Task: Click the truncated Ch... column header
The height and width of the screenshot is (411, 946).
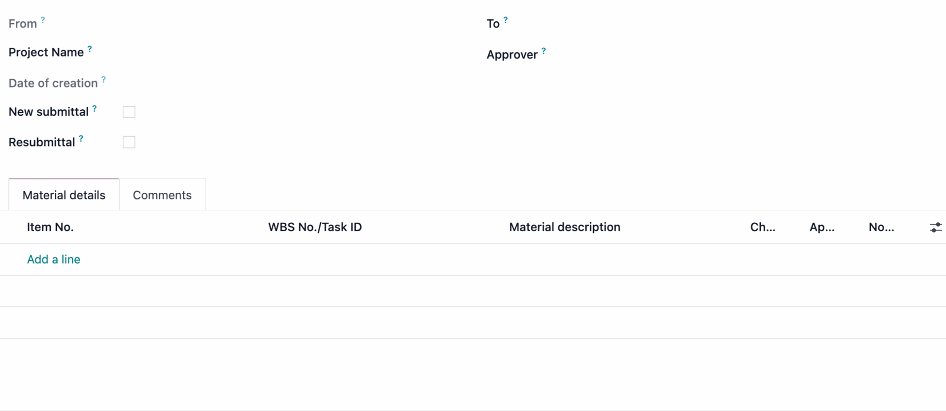Action: click(x=763, y=228)
